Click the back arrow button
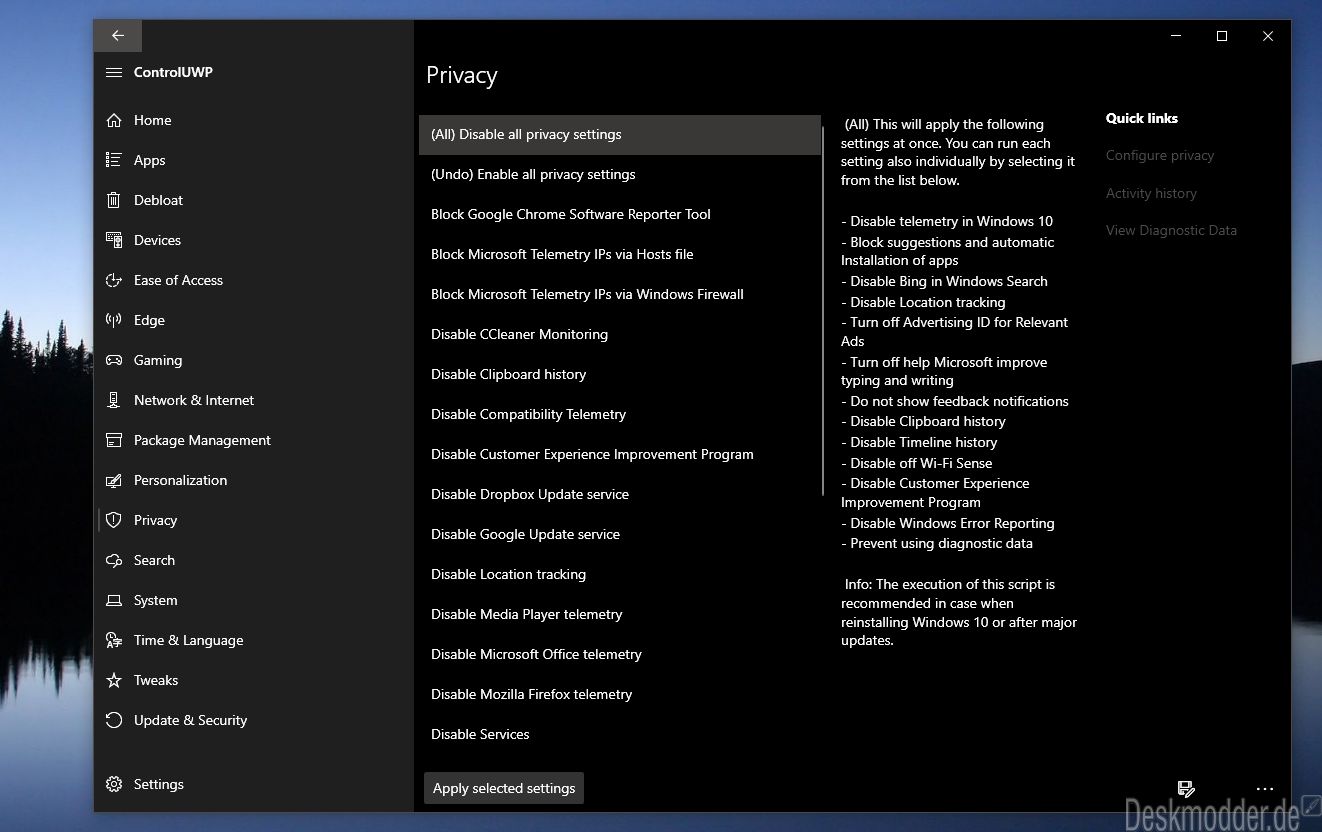 [x=118, y=35]
